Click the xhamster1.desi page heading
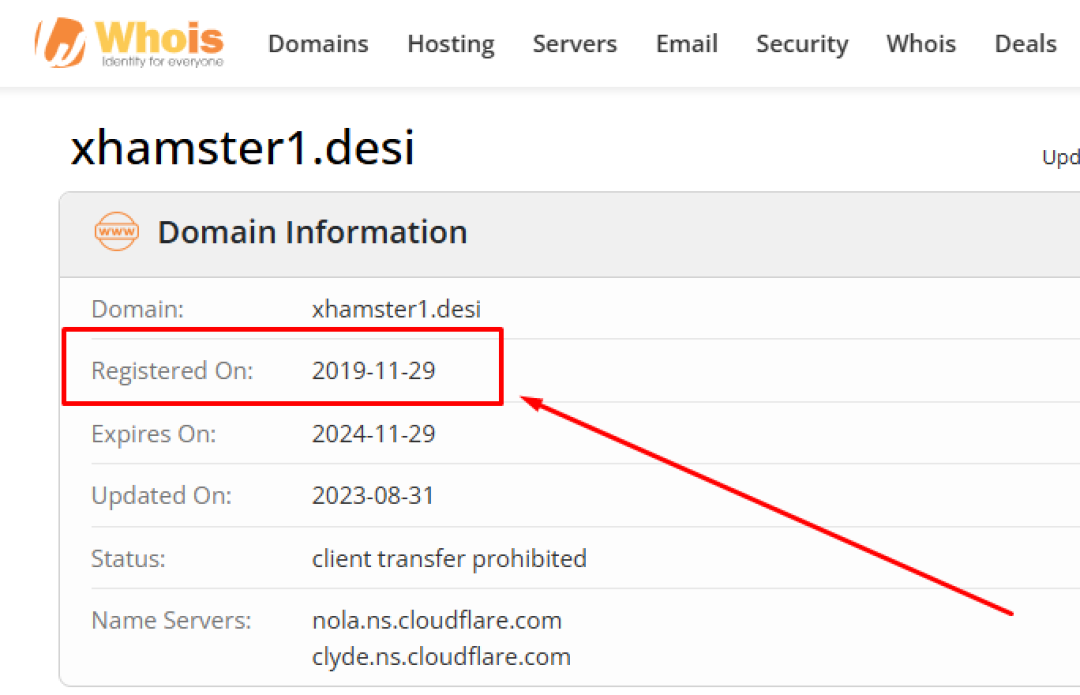The width and height of the screenshot is (1080, 695). tap(242, 149)
